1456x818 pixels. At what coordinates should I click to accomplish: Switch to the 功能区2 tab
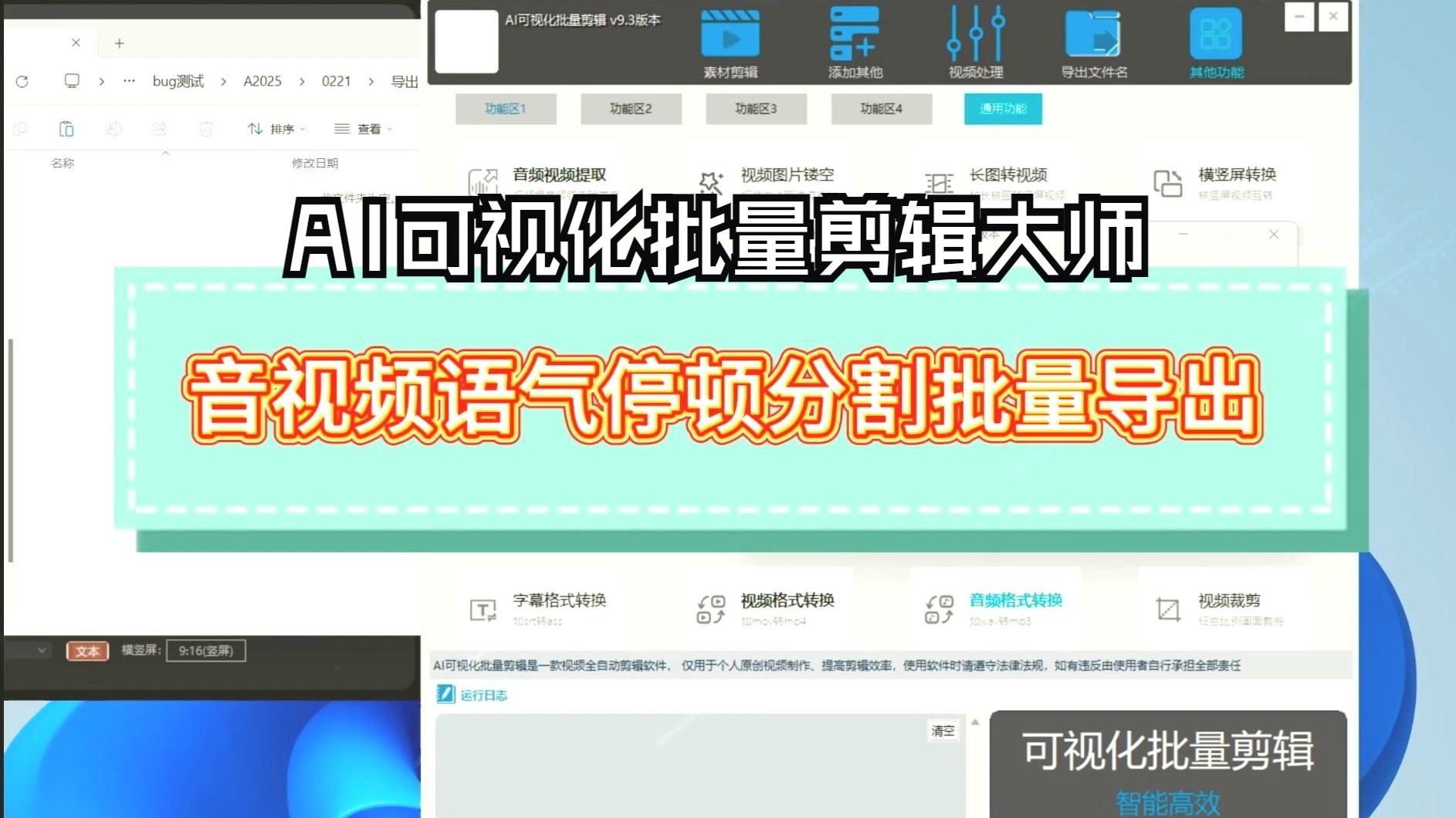tap(631, 109)
